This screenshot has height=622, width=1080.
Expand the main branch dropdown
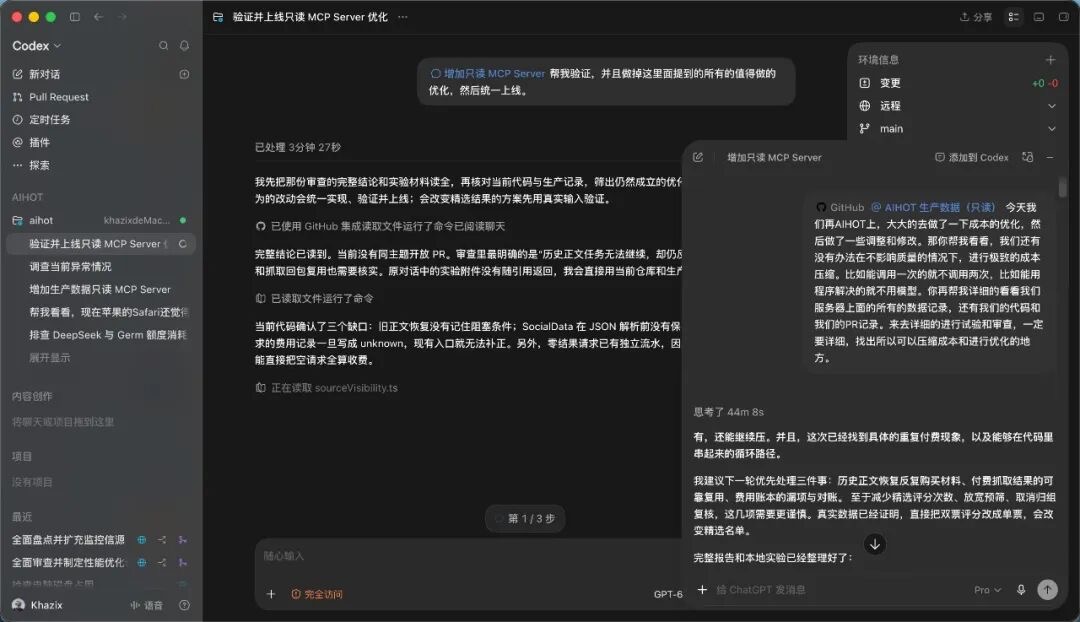[x=1052, y=129]
